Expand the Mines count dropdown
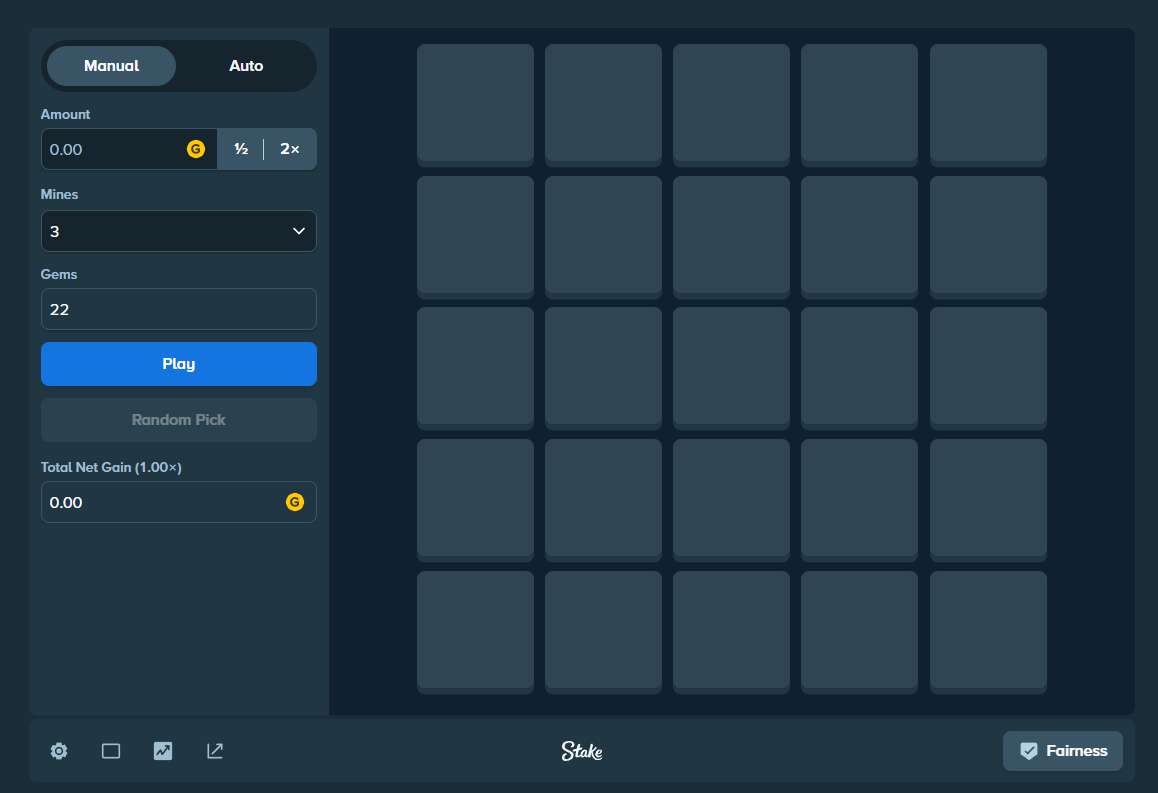This screenshot has height=793, width=1158. [x=179, y=231]
